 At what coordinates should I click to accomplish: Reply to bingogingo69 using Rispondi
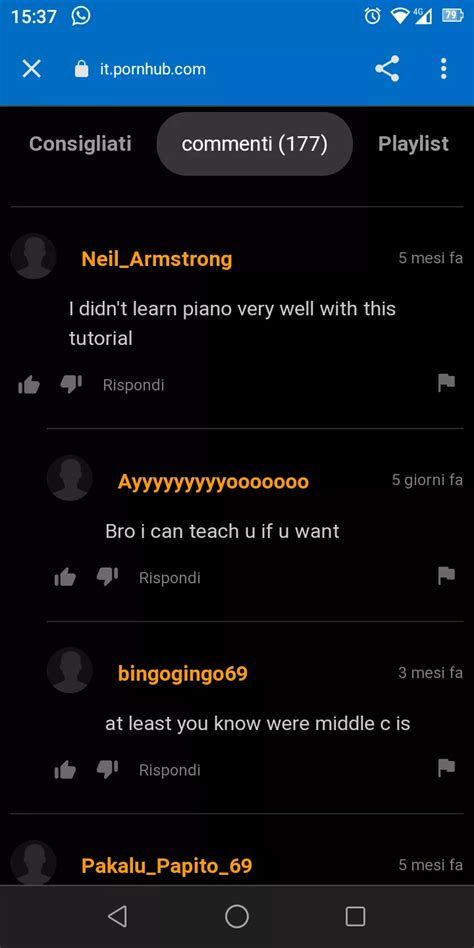coord(170,770)
